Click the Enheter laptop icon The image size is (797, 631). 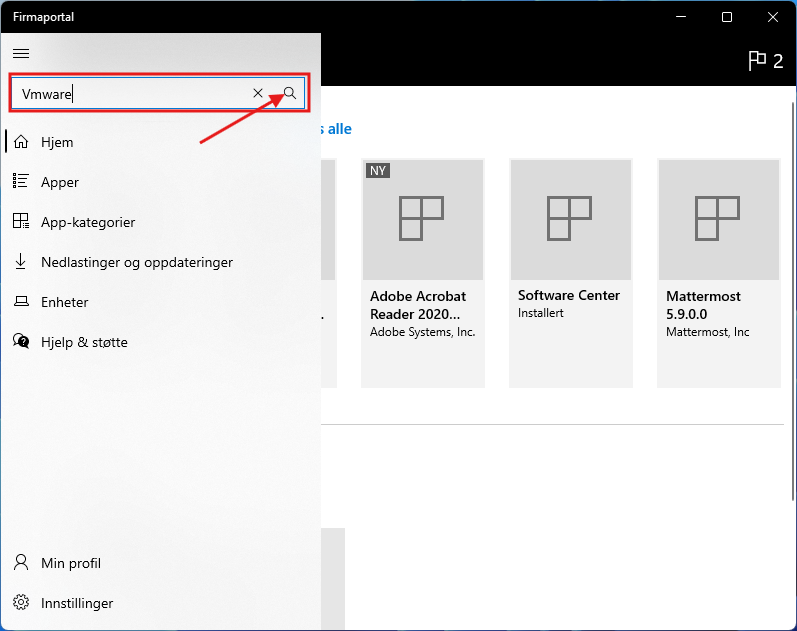(21, 301)
